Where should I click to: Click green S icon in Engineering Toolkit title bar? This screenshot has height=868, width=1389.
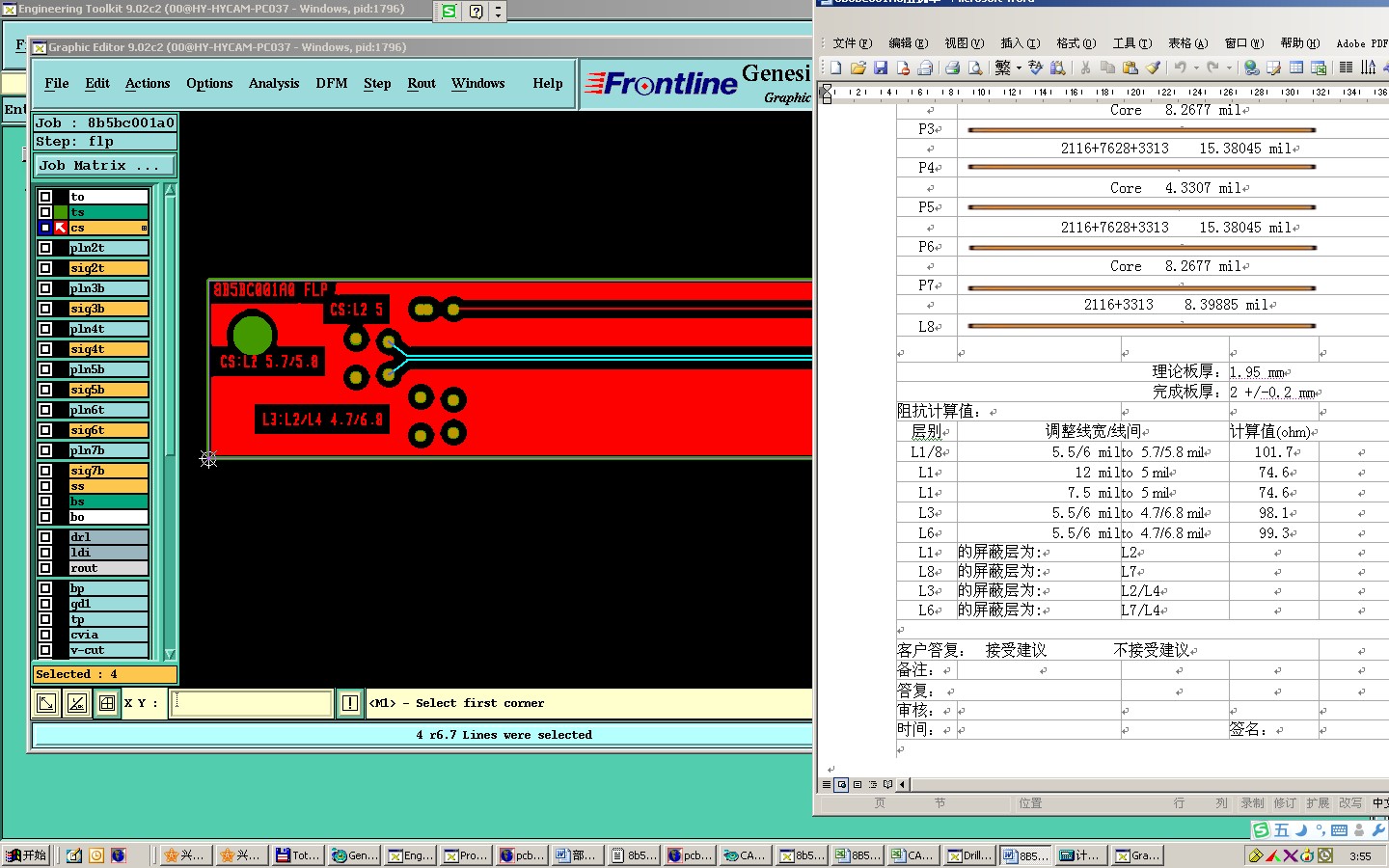point(449,12)
